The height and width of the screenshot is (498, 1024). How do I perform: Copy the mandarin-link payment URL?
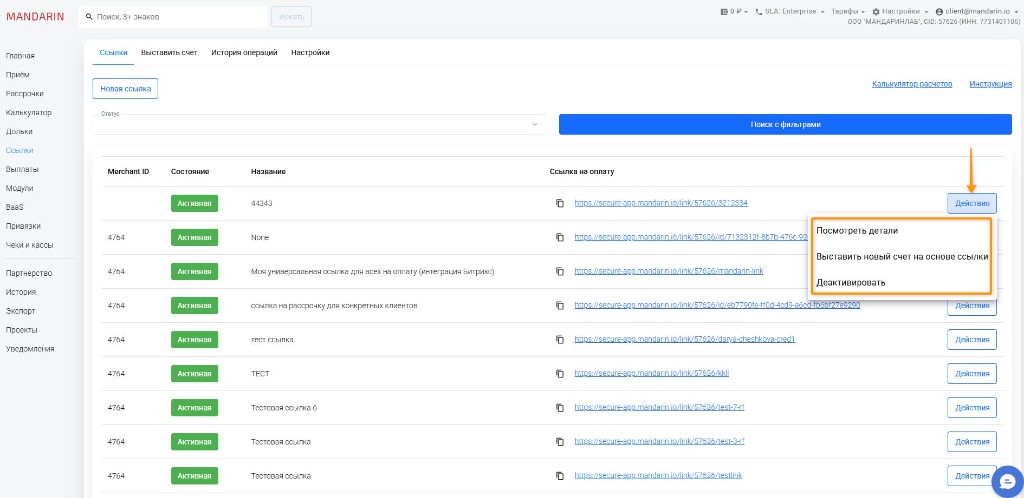pyautogui.click(x=560, y=271)
